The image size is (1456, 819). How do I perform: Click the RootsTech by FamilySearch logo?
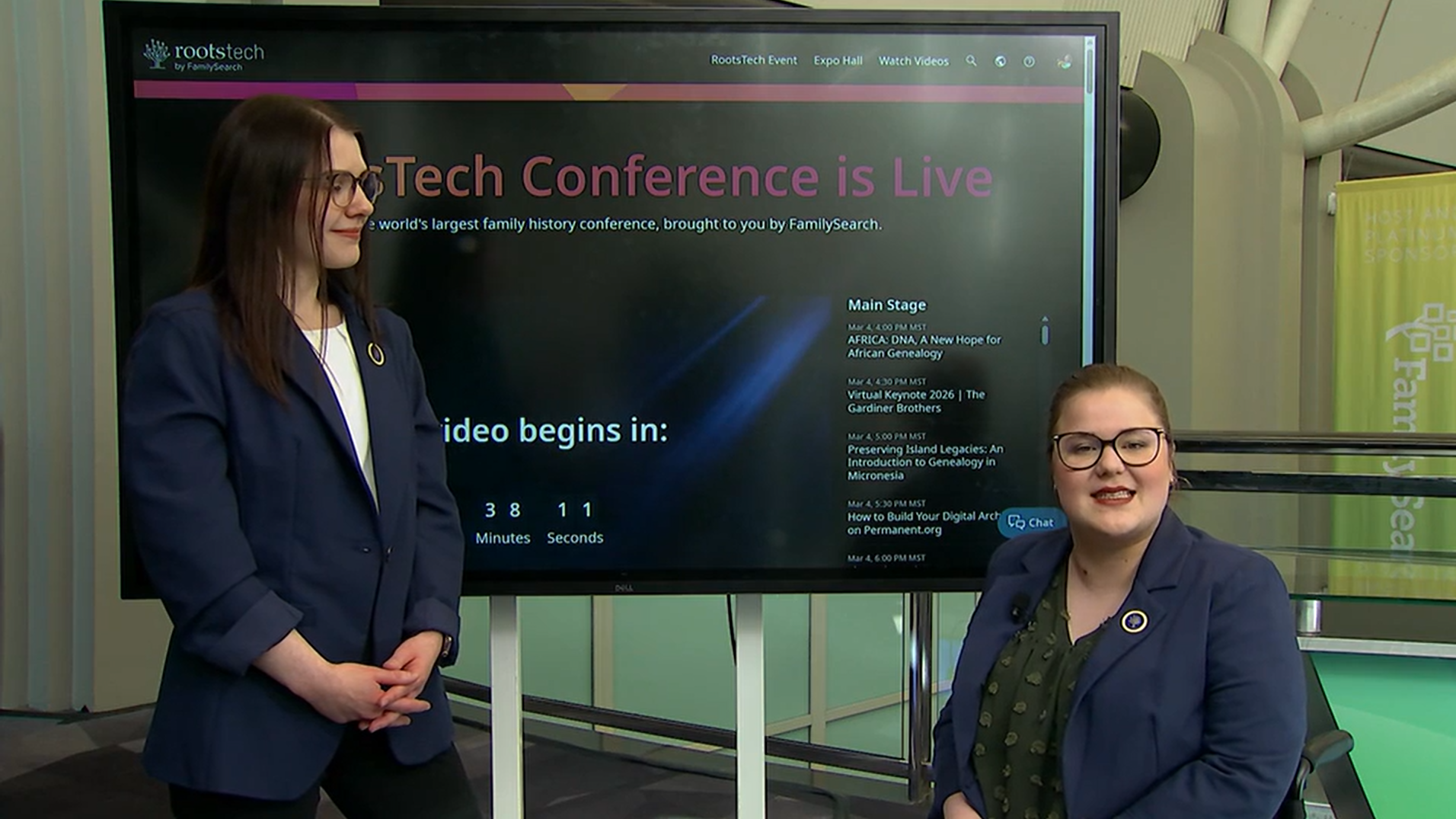(203, 56)
